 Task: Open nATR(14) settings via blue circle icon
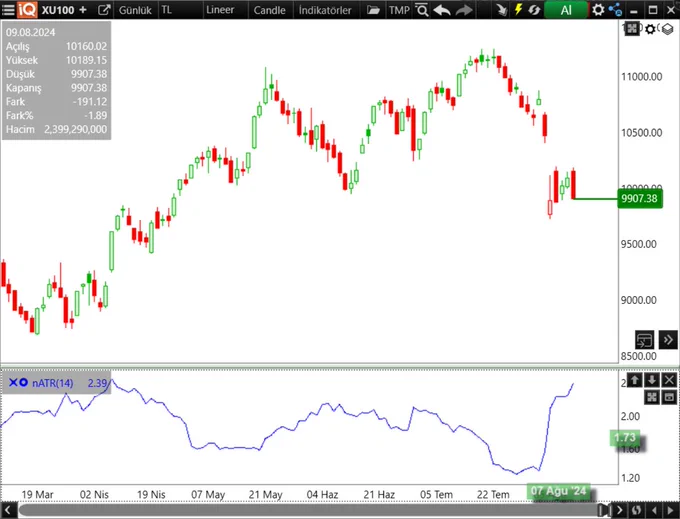click(23, 382)
